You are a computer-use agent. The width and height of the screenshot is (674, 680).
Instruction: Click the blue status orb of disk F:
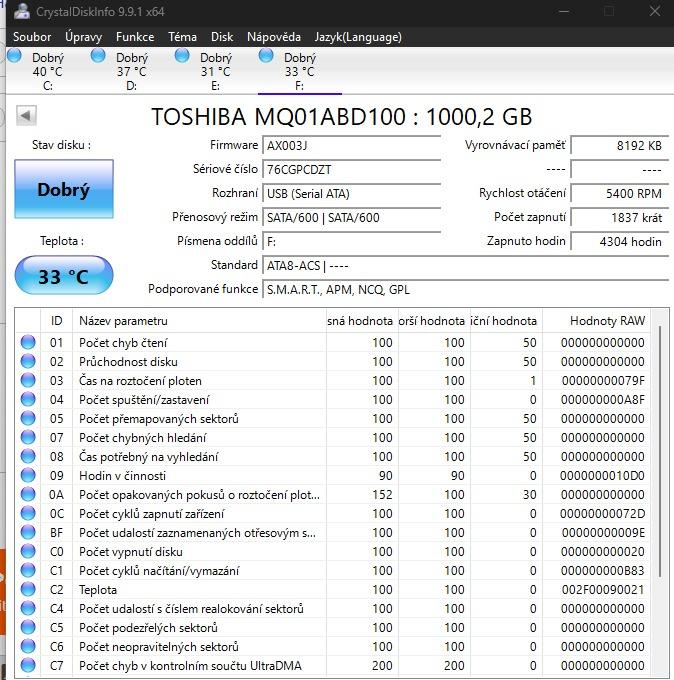point(266,56)
